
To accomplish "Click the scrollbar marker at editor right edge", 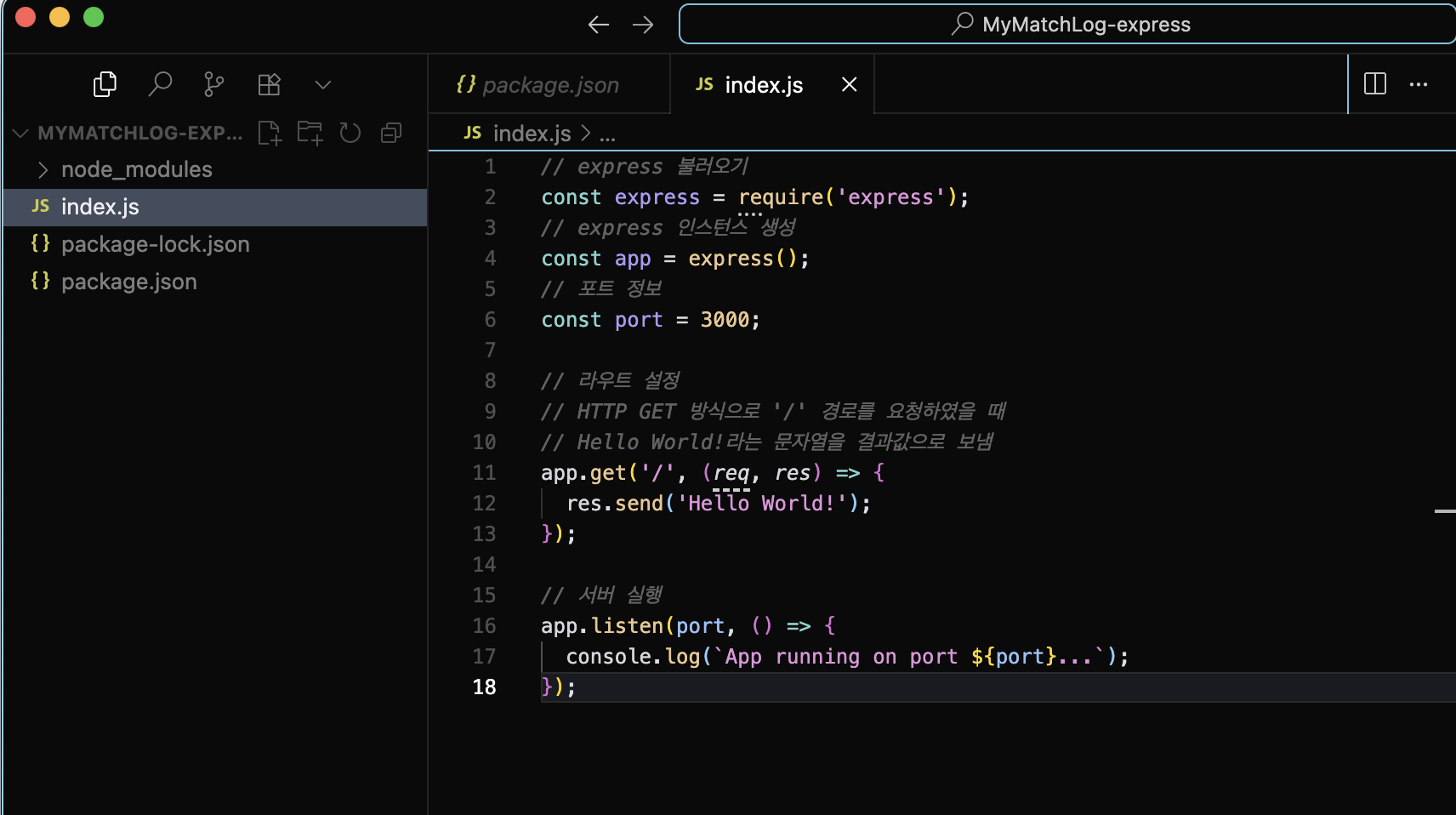I will [1445, 510].
